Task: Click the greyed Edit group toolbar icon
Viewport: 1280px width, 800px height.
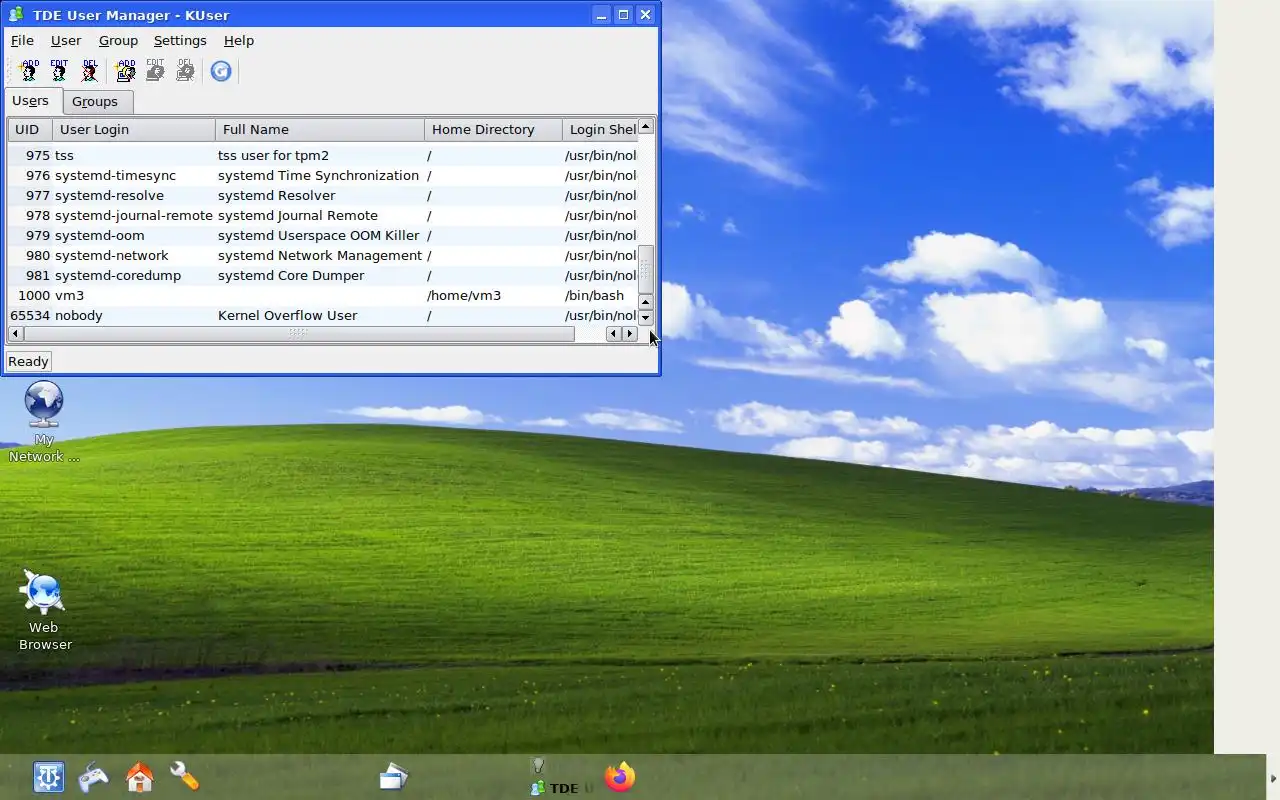Action: click(x=155, y=71)
